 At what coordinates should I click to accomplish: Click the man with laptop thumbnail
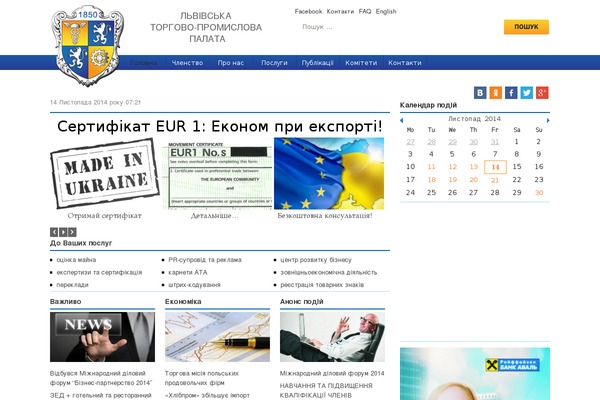click(332, 337)
